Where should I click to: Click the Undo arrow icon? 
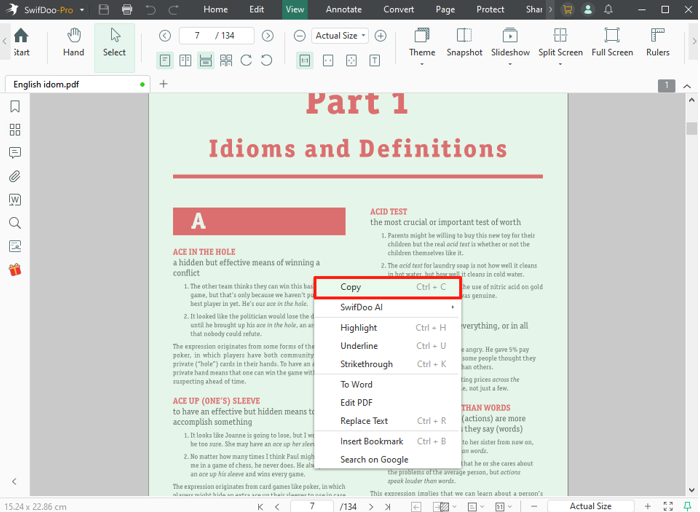click(150, 9)
